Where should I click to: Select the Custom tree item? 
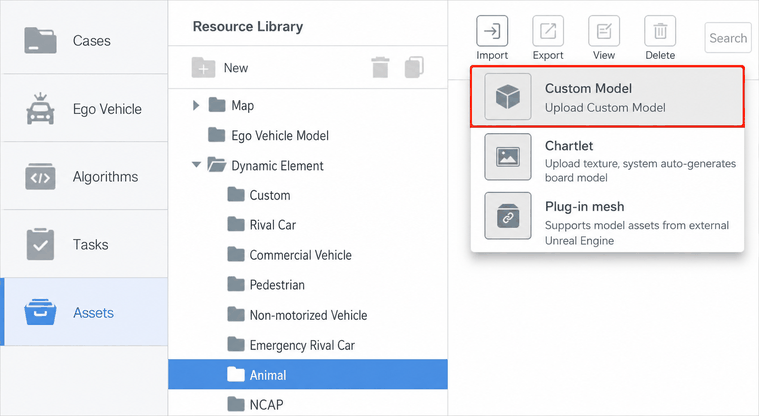307,195
